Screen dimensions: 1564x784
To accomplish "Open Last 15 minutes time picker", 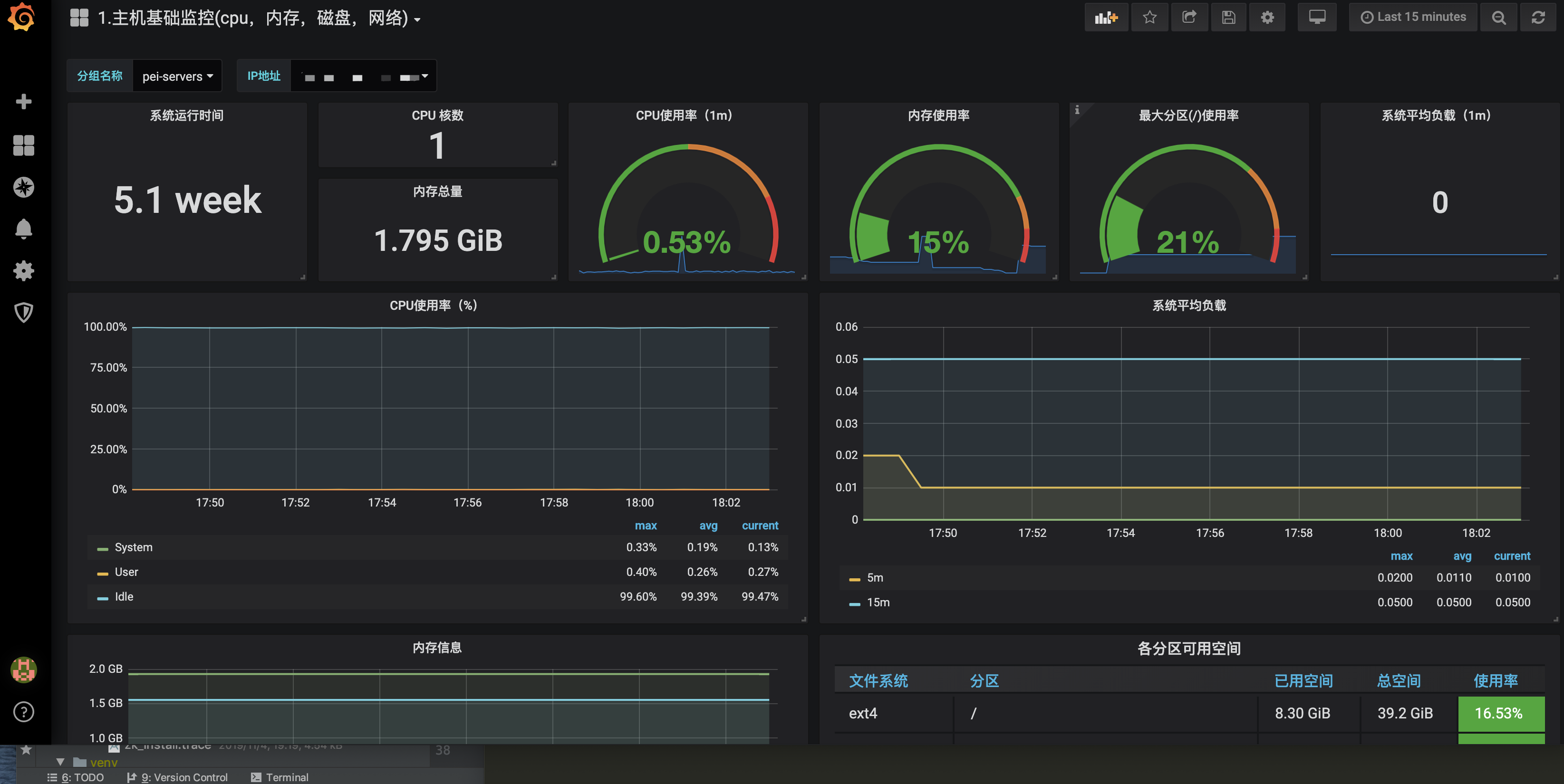I will 1413,18.
